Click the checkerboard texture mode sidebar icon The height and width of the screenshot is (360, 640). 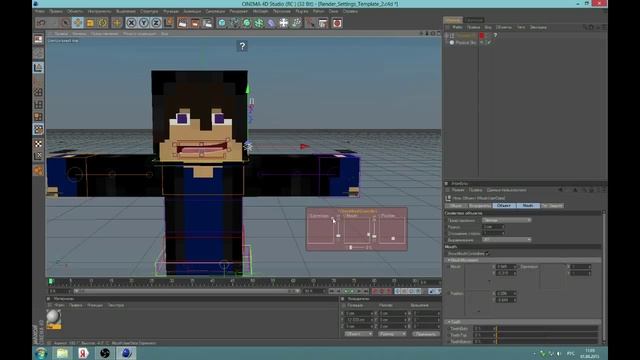(x=38, y=144)
